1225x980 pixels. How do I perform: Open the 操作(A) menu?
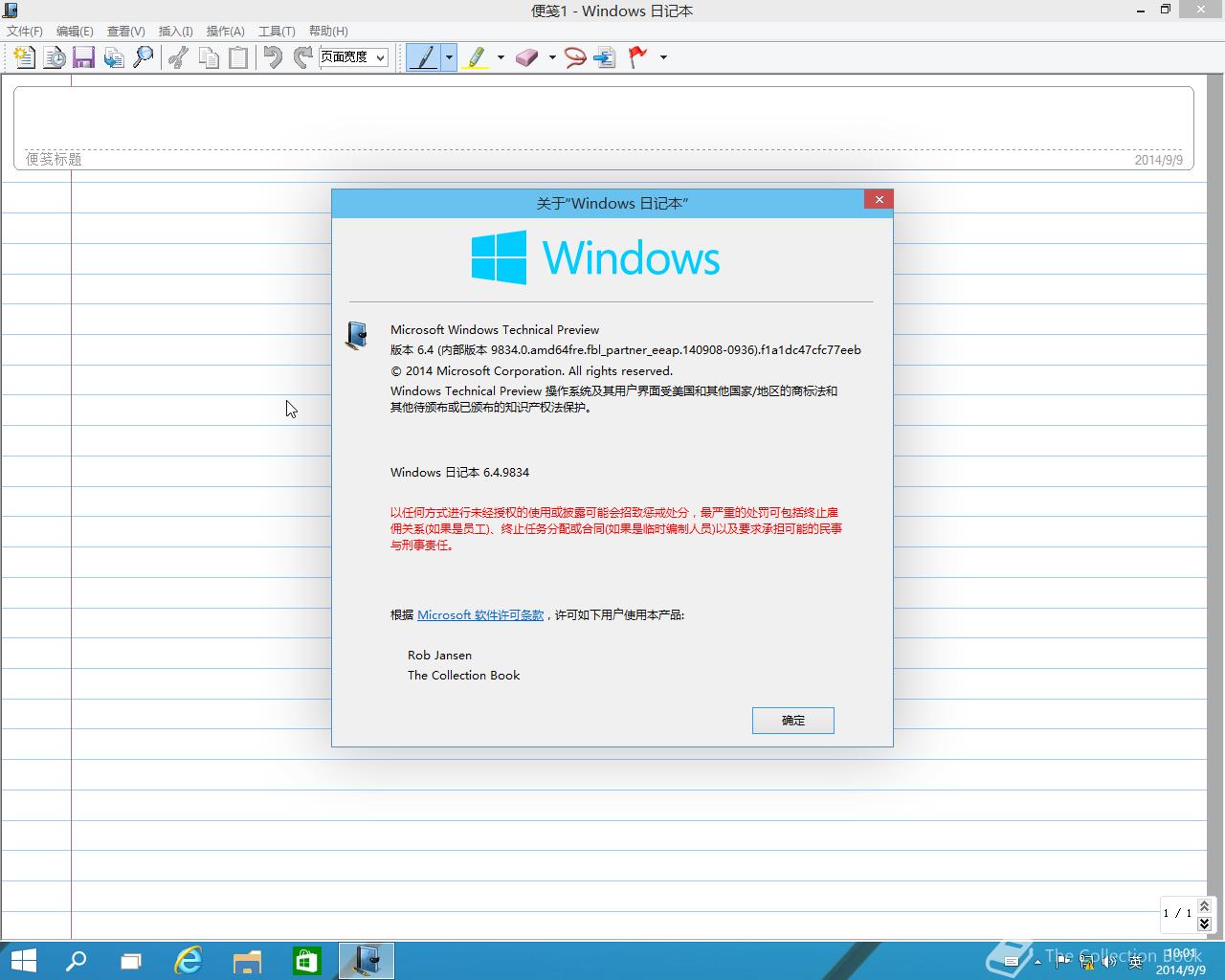point(226,32)
